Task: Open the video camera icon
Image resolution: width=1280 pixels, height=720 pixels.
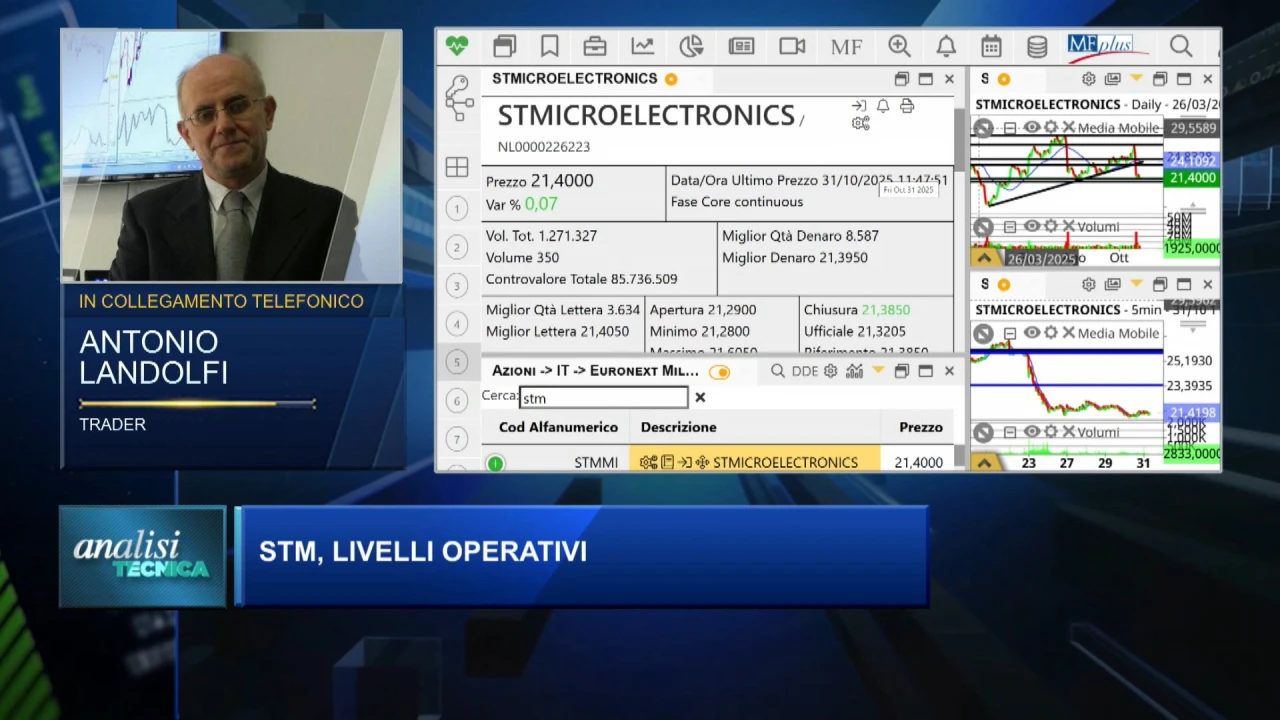Action: click(792, 46)
